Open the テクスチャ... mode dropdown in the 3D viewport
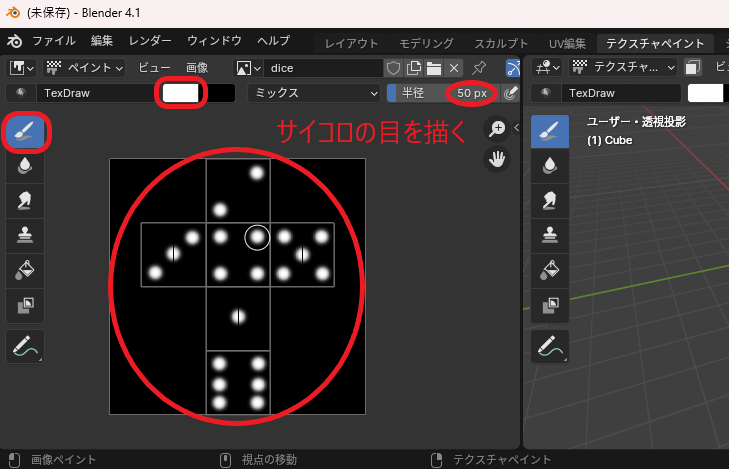The image size is (729, 469). point(623,68)
